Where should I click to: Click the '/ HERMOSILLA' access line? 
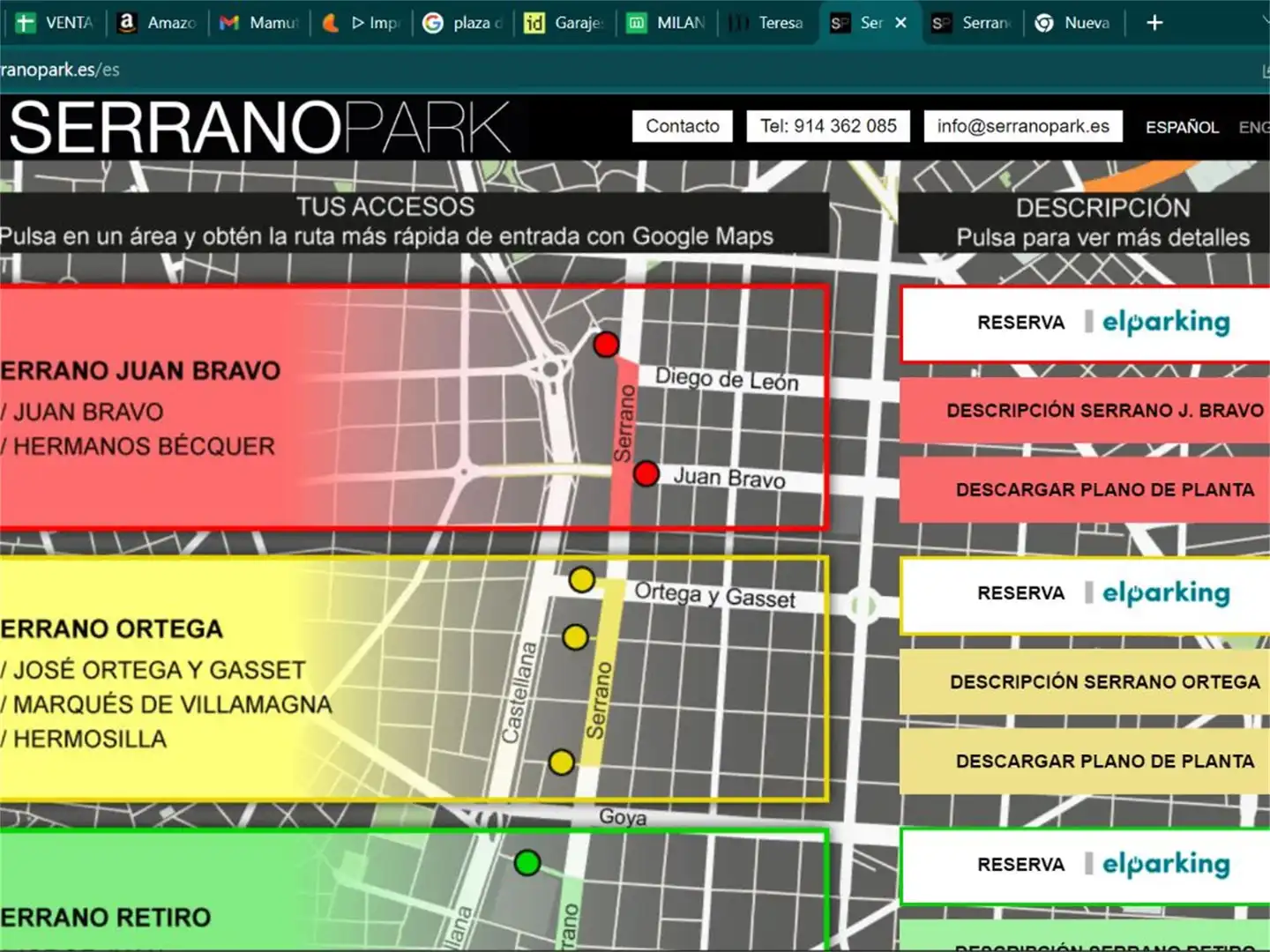click(83, 739)
